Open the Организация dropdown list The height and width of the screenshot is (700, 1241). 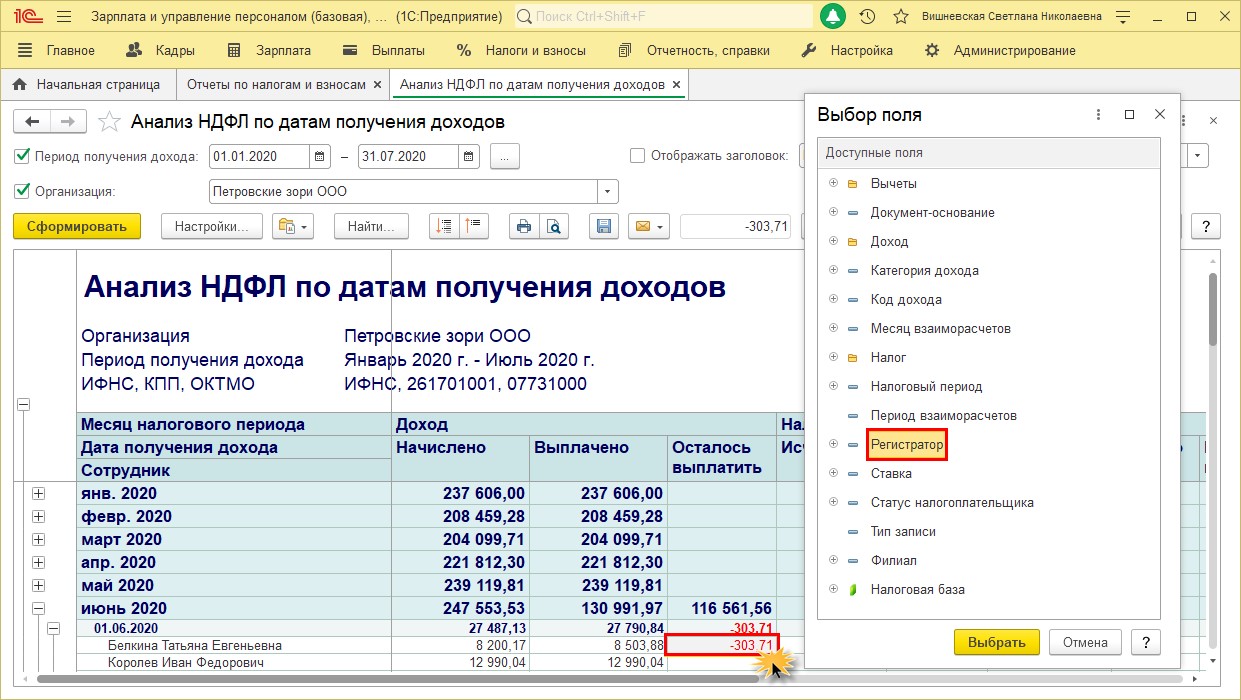[x=608, y=191]
